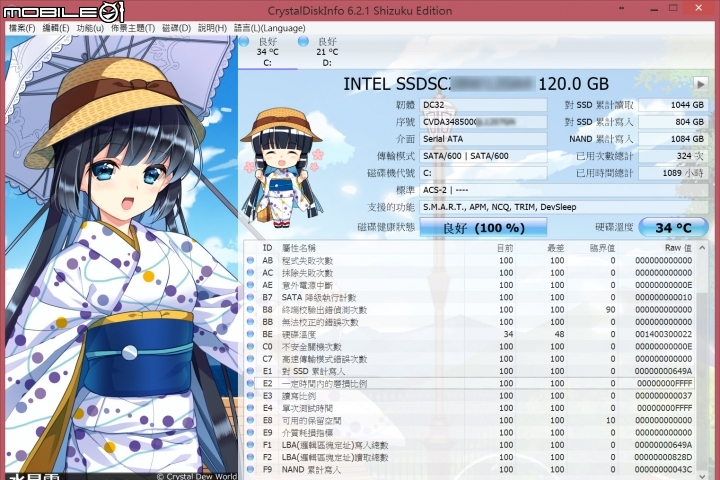
Task: Select the D: drive tab at 21 °C
Action: pos(326,52)
